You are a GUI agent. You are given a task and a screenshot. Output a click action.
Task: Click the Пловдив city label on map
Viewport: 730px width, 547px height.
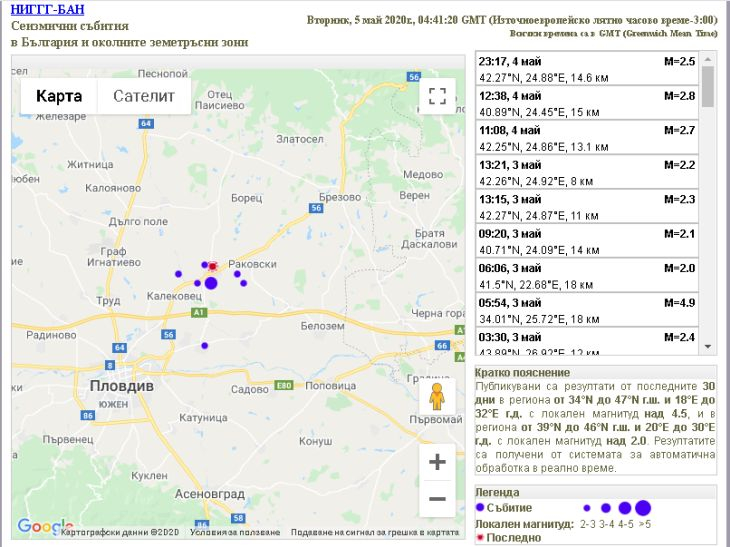(122, 385)
